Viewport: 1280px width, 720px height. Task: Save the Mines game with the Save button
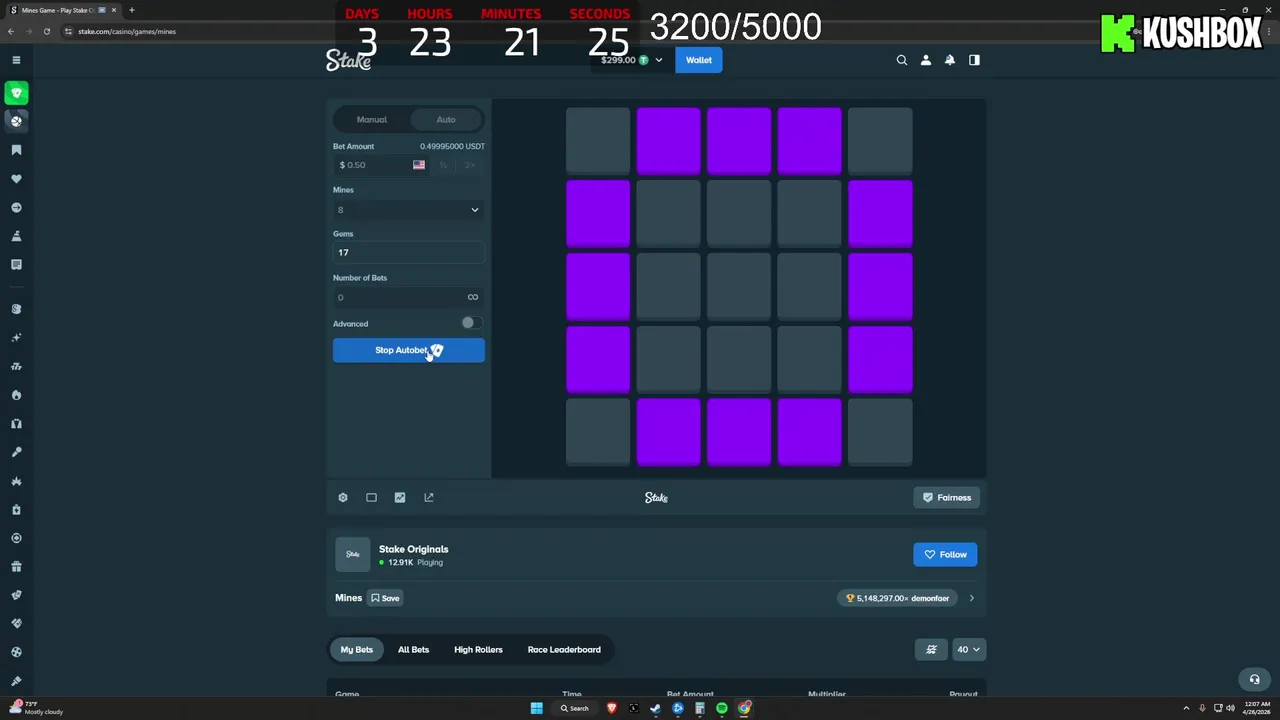[385, 598]
